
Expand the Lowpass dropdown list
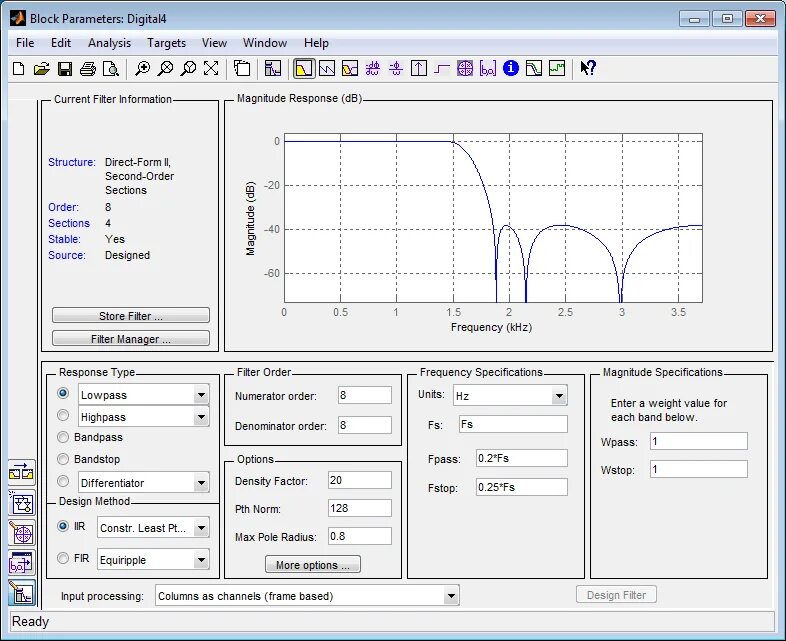[201, 395]
